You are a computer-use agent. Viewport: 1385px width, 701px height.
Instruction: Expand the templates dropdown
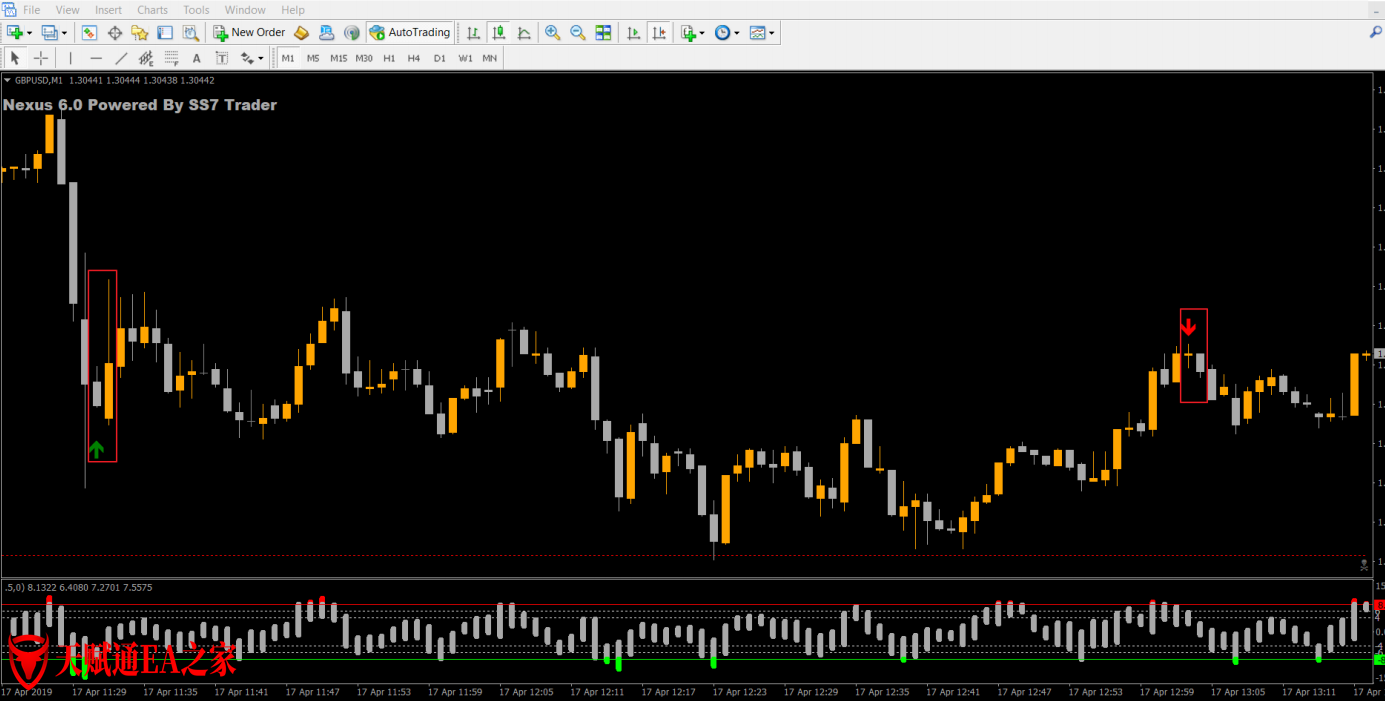coord(771,33)
